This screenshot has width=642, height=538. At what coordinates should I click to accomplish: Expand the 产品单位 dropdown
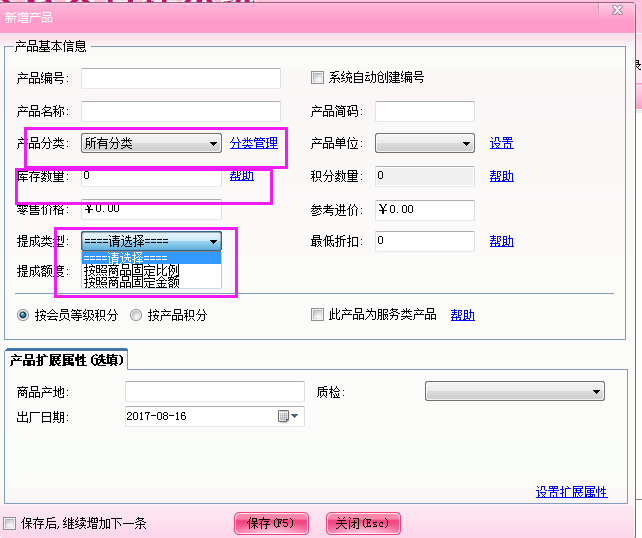425,143
